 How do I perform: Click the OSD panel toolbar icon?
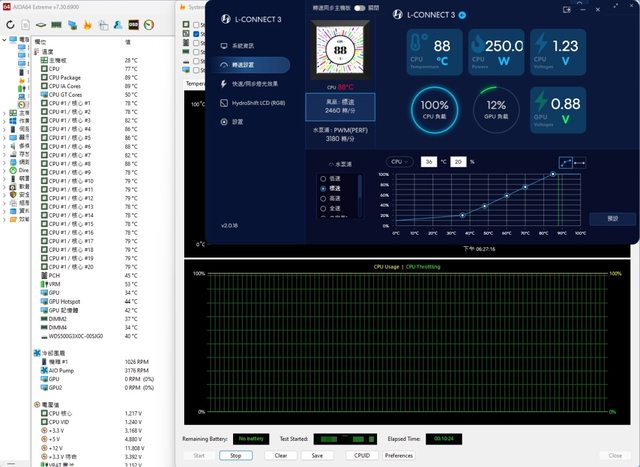point(133,23)
